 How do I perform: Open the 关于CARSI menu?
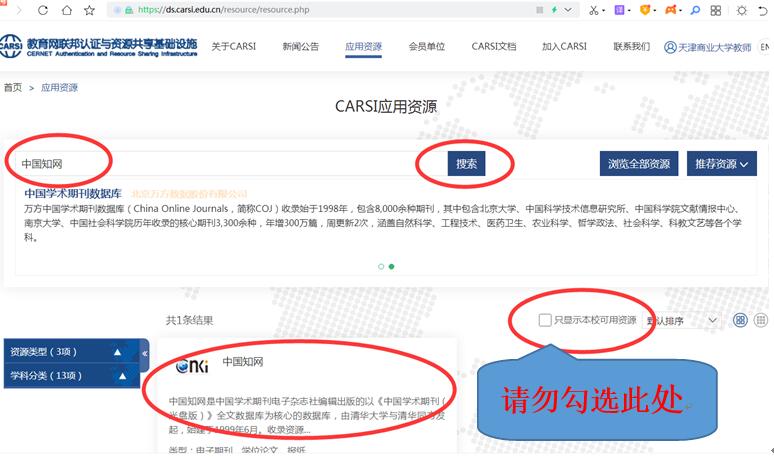click(233, 46)
